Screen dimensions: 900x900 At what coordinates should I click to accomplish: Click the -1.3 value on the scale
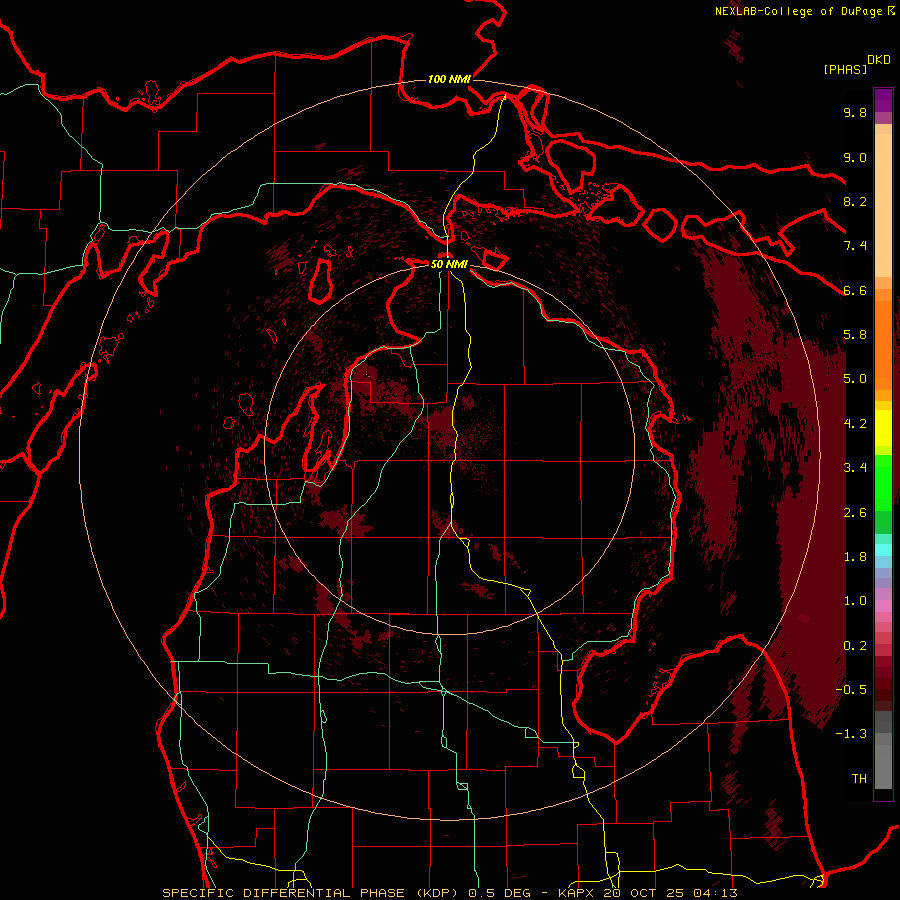coord(851,734)
